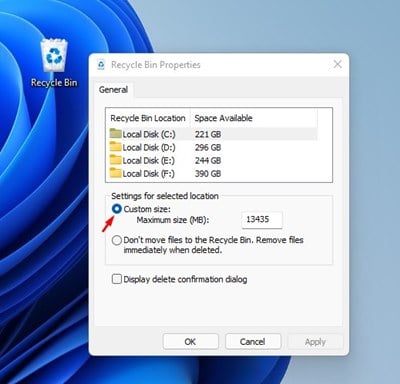Click the Local Disk (D:) label text
The height and width of the screenshot is (384, 400).
149,147
